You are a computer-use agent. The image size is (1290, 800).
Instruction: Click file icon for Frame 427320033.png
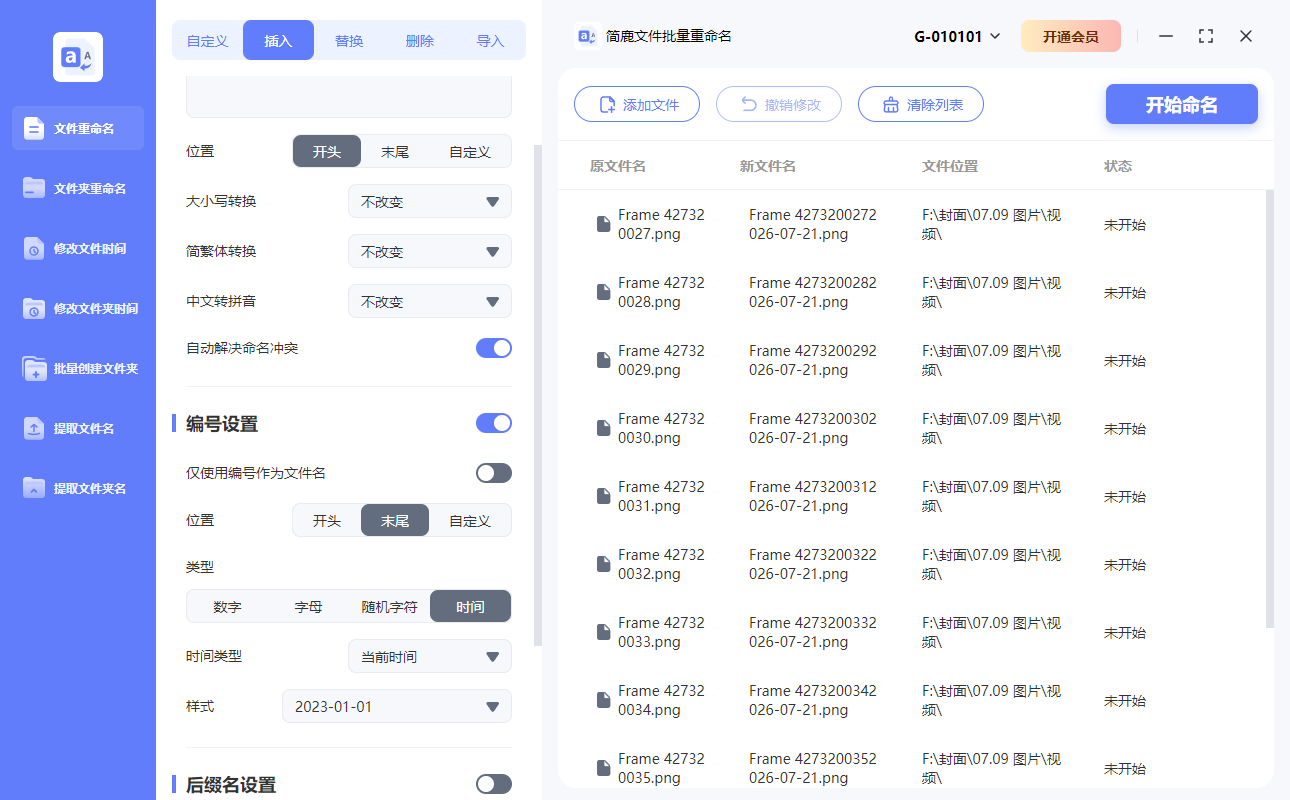tap(603, 632)
